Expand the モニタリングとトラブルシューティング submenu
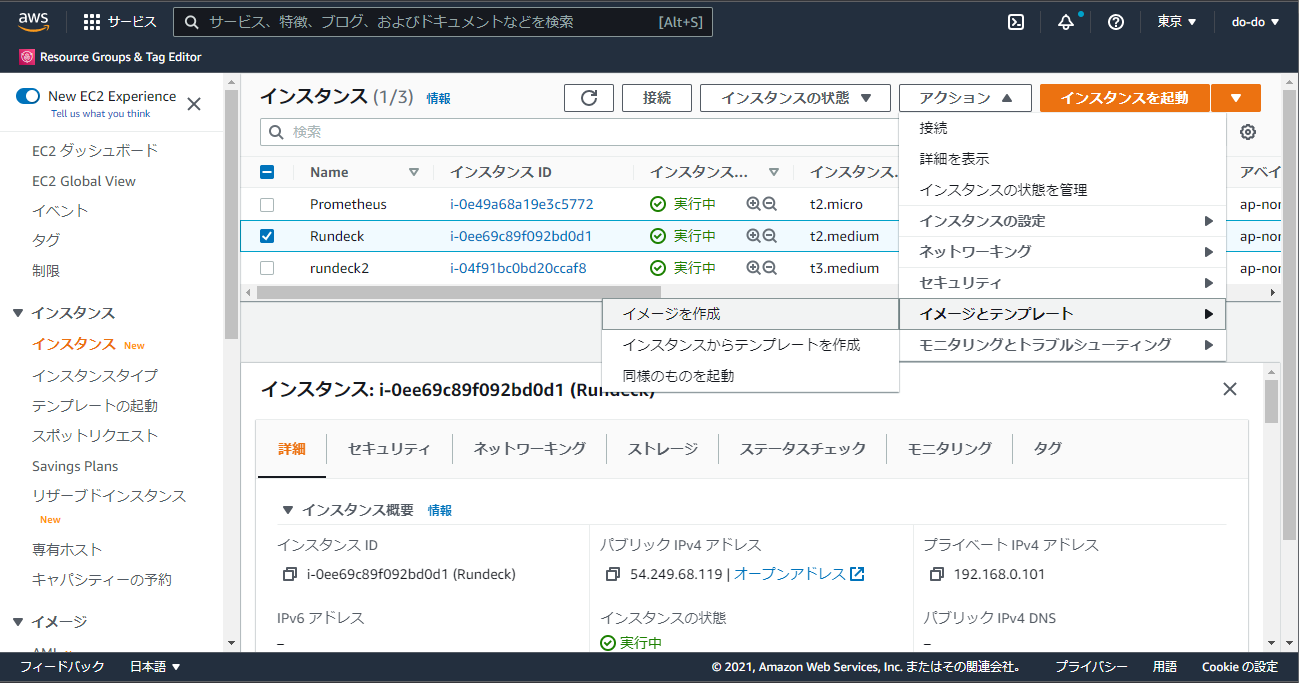The height and width of the screenshot is (683, 1299). tap(1062, 345)
